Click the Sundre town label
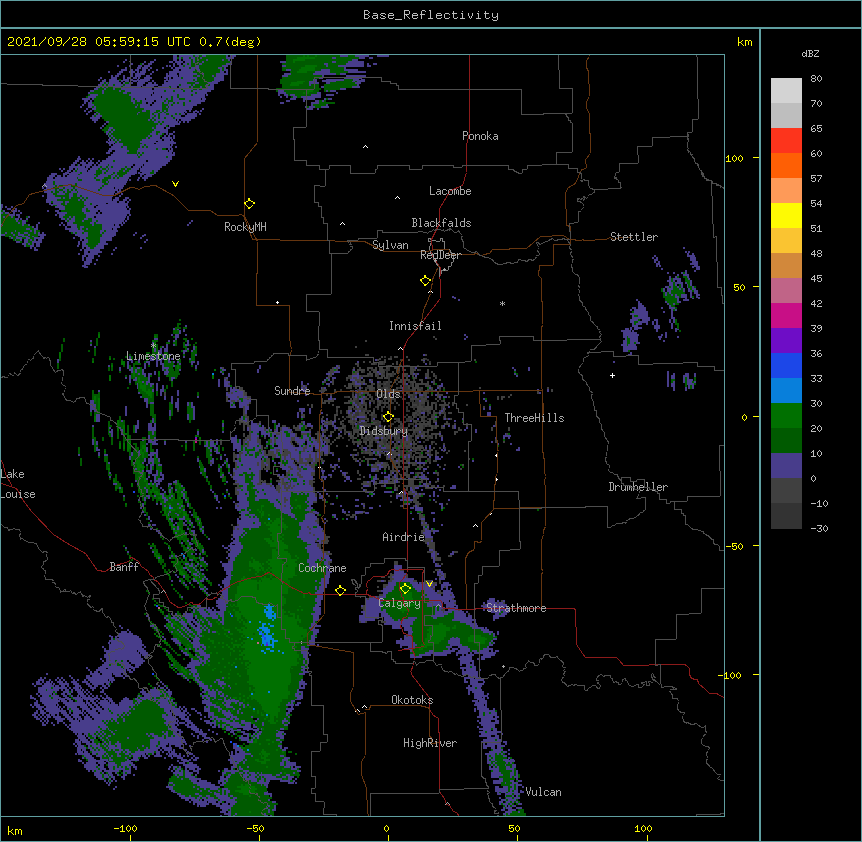 tap(292, 391)
